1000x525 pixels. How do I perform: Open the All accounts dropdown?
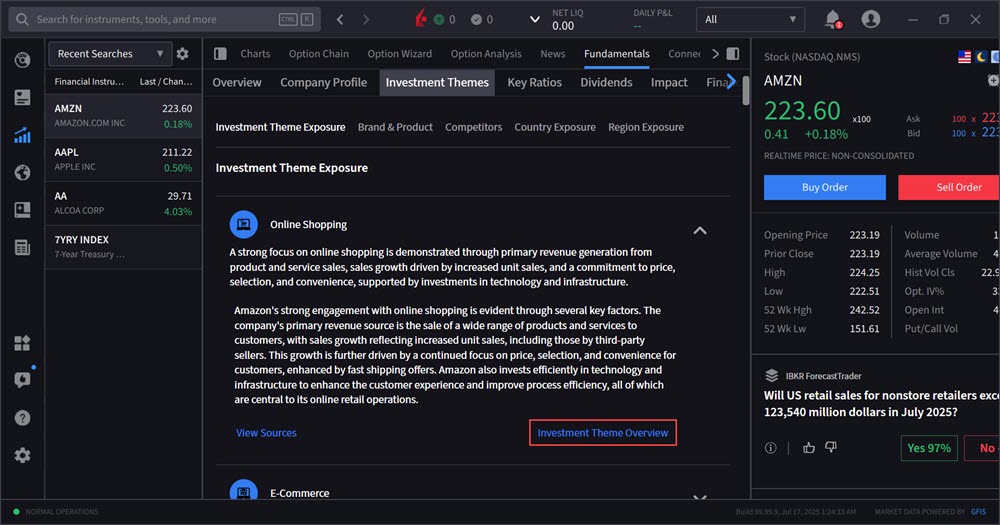[751, 19]
